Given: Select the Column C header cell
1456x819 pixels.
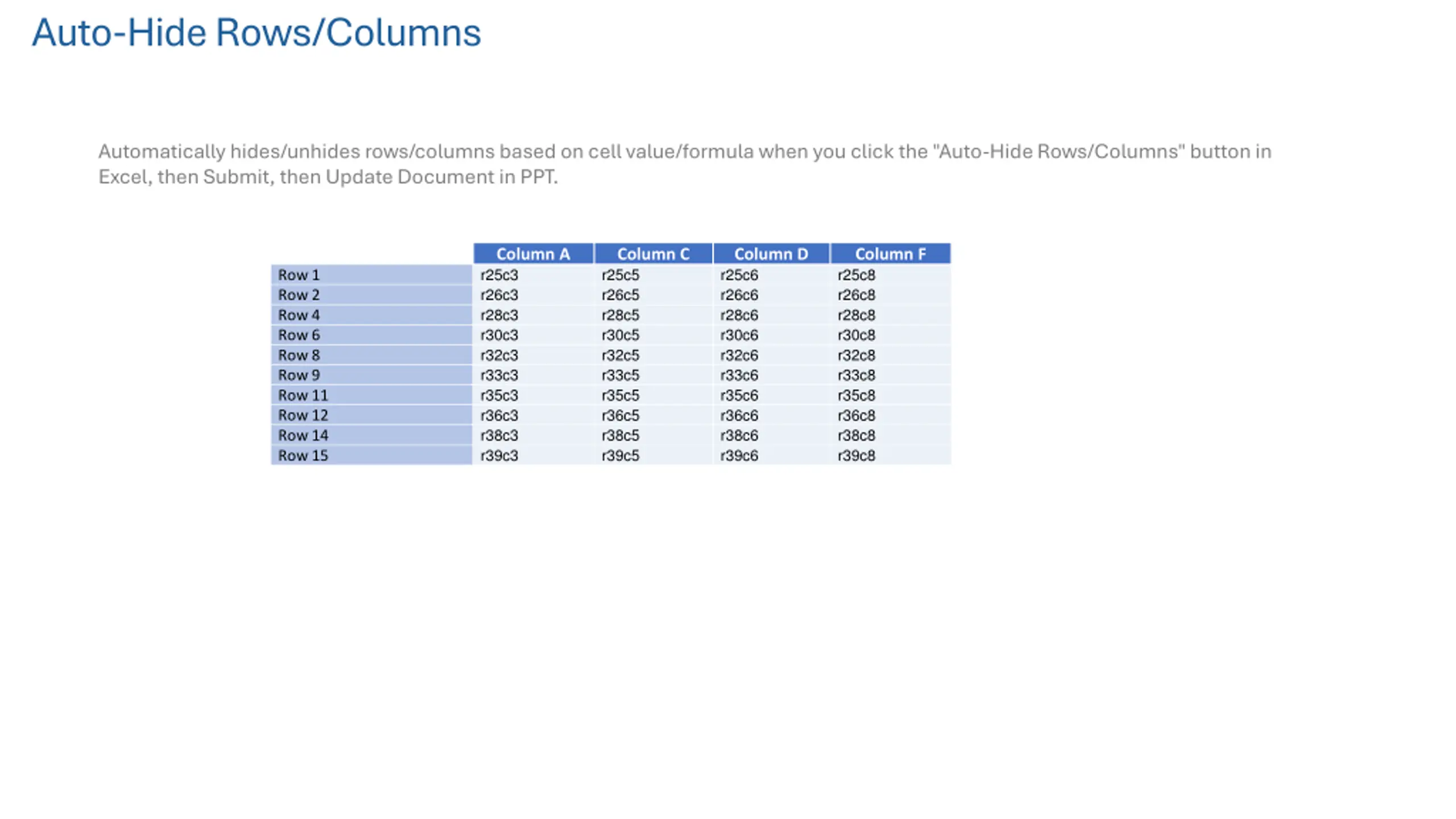Looking at the screenshot, I should (653, 254).
